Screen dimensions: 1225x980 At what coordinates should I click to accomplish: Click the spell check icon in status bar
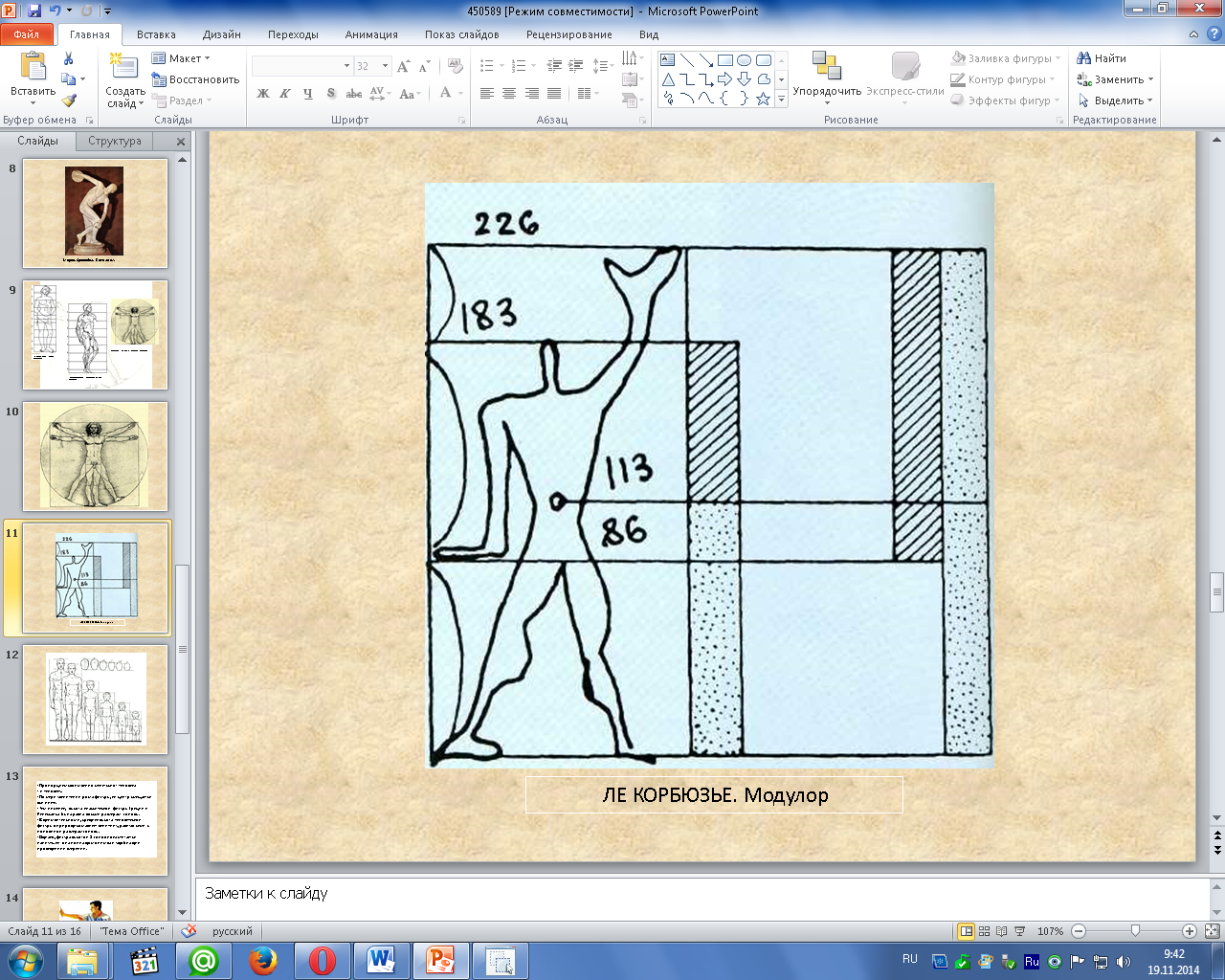click(189, 931)
